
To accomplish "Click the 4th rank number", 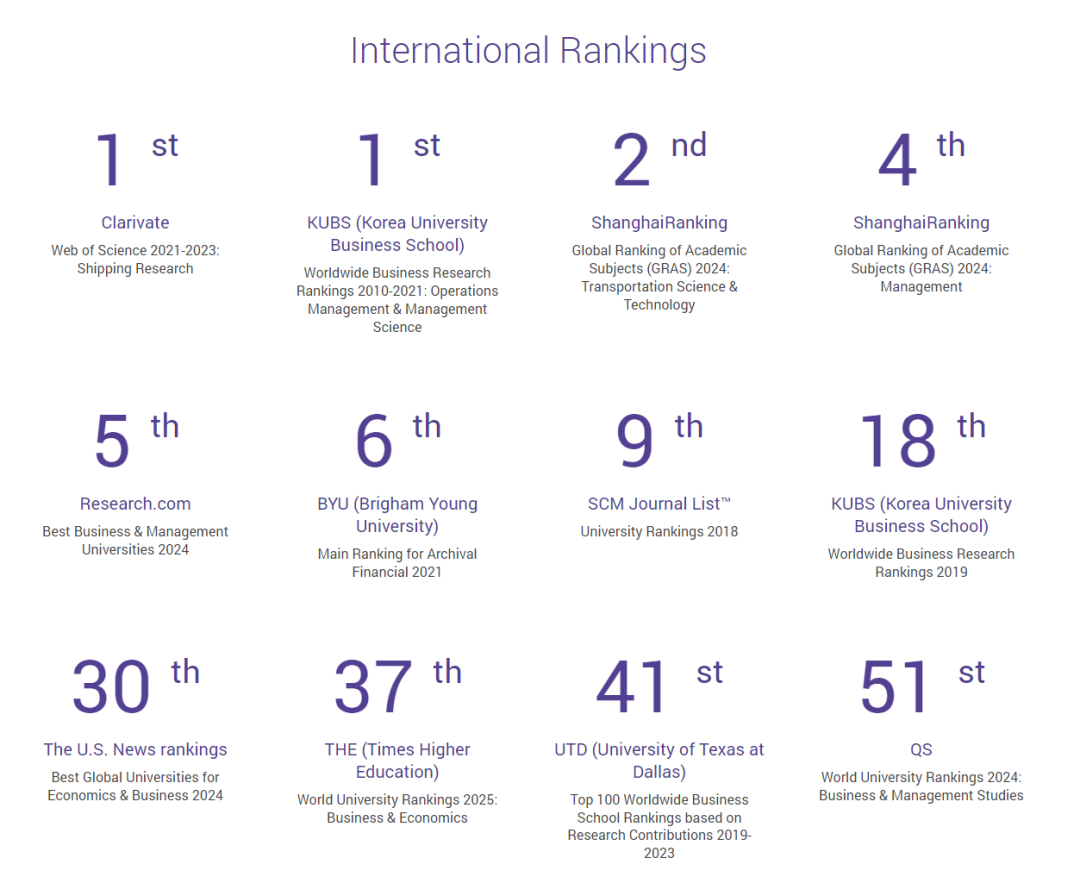I will coord(921,159).
